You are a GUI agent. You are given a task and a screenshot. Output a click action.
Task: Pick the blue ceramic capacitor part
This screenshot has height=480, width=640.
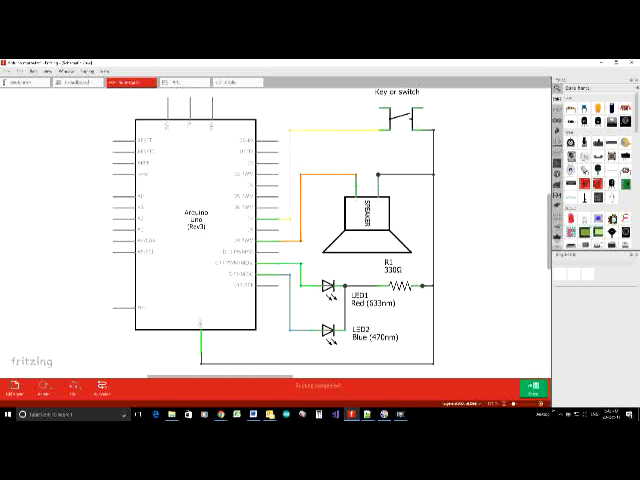pyautogui.click(x=584, y=109)
